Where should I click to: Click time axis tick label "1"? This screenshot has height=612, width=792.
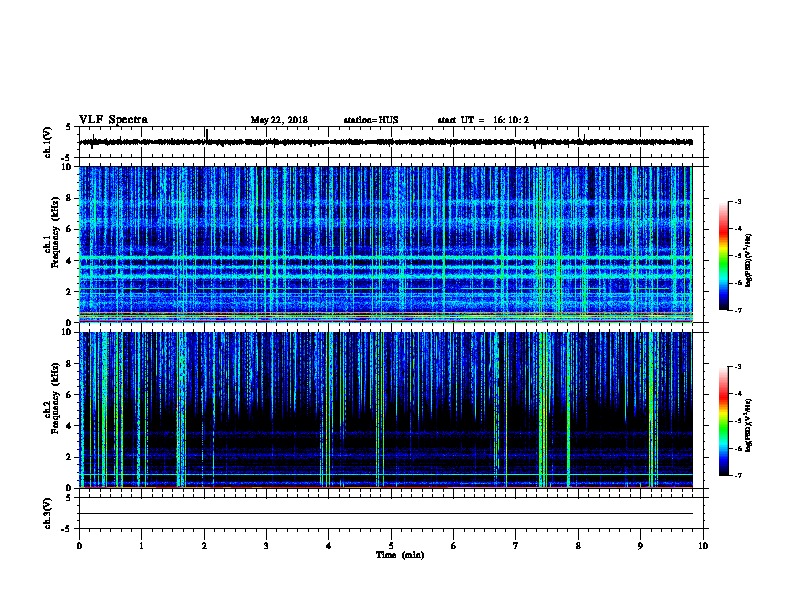click(141, 546)
